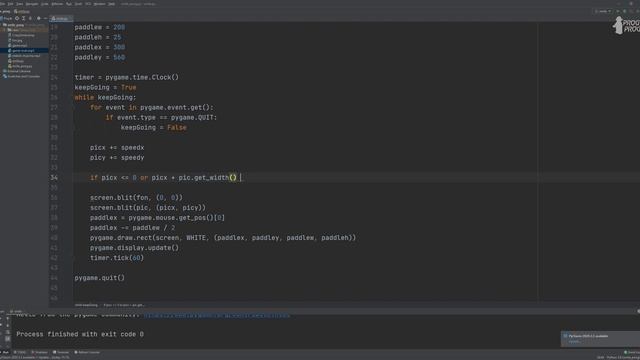Open the Refactor menu
This screenshot has height=360, width=640.
pyautogui.click(x=57, y=4)
